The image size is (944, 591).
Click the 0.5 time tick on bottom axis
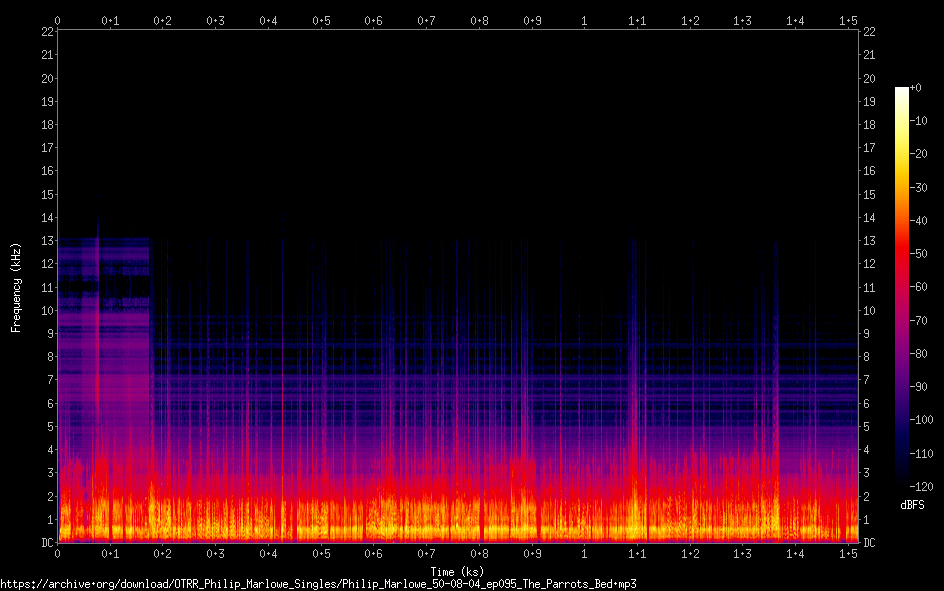point(321,553)
